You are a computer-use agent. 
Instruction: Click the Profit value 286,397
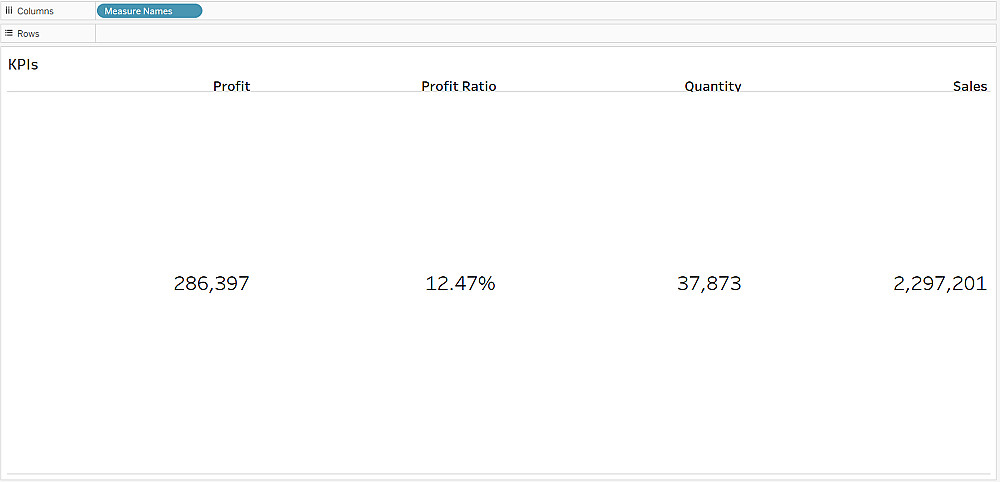[212, 283]
